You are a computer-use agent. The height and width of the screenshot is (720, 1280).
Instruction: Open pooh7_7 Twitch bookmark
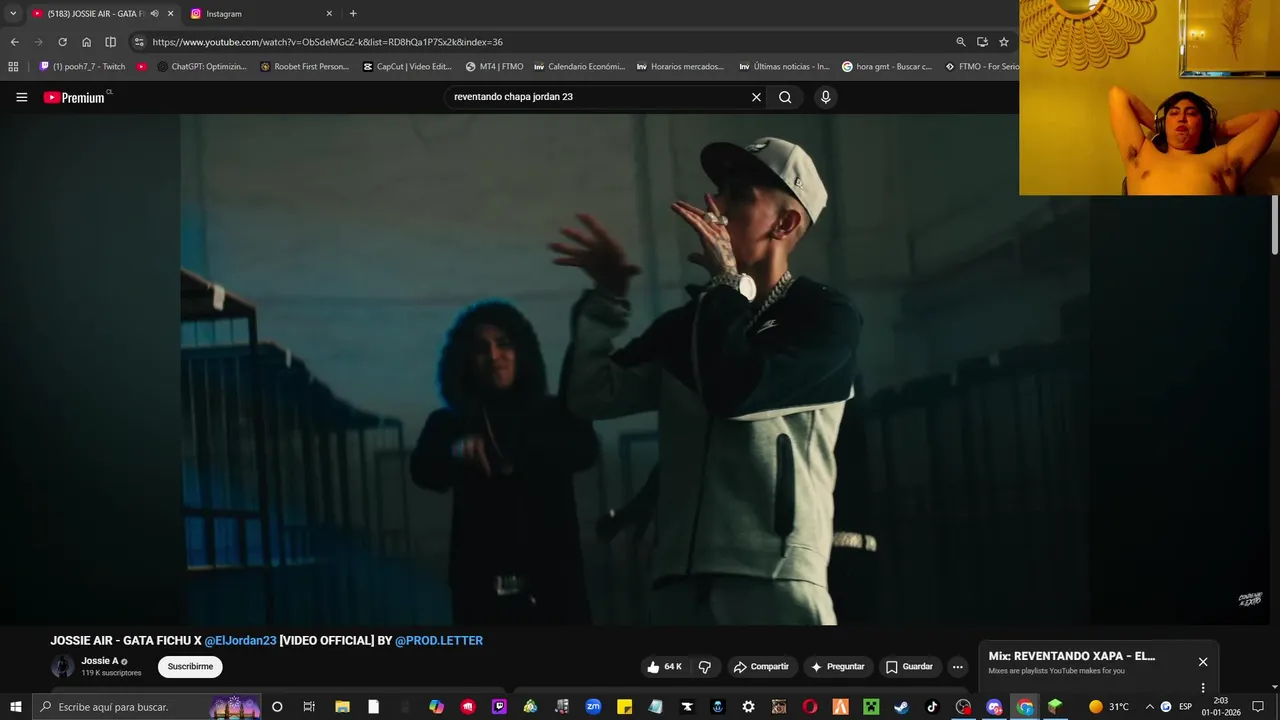(82, 67)
